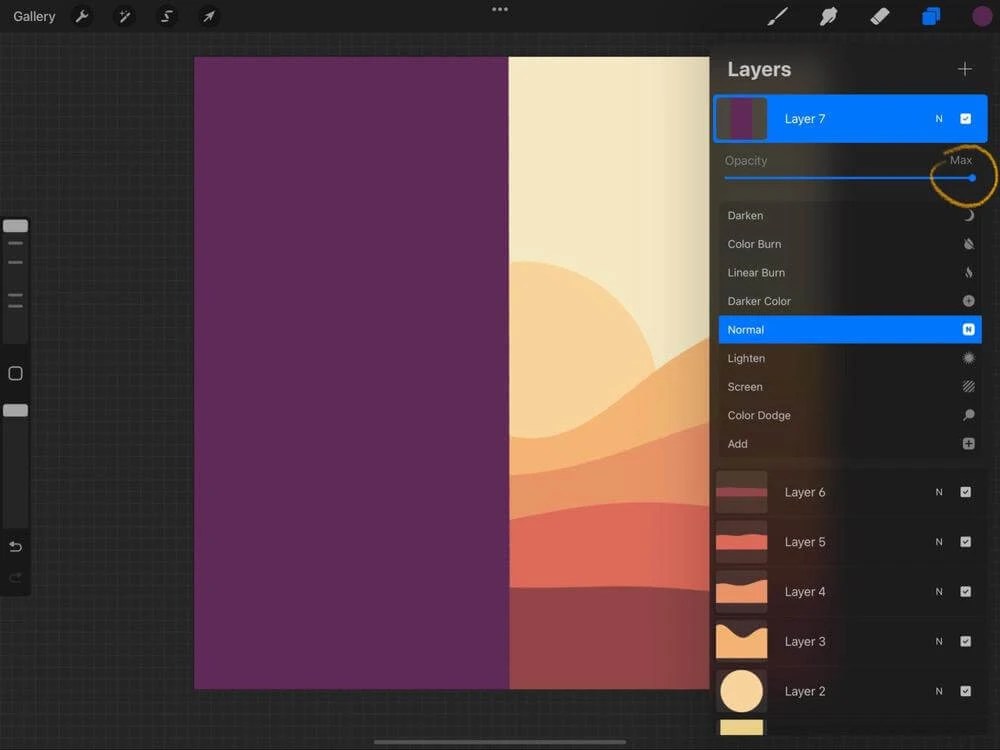1000x750 pixels.
Task: Add a new layer with plus button
Action: (964, 69)
